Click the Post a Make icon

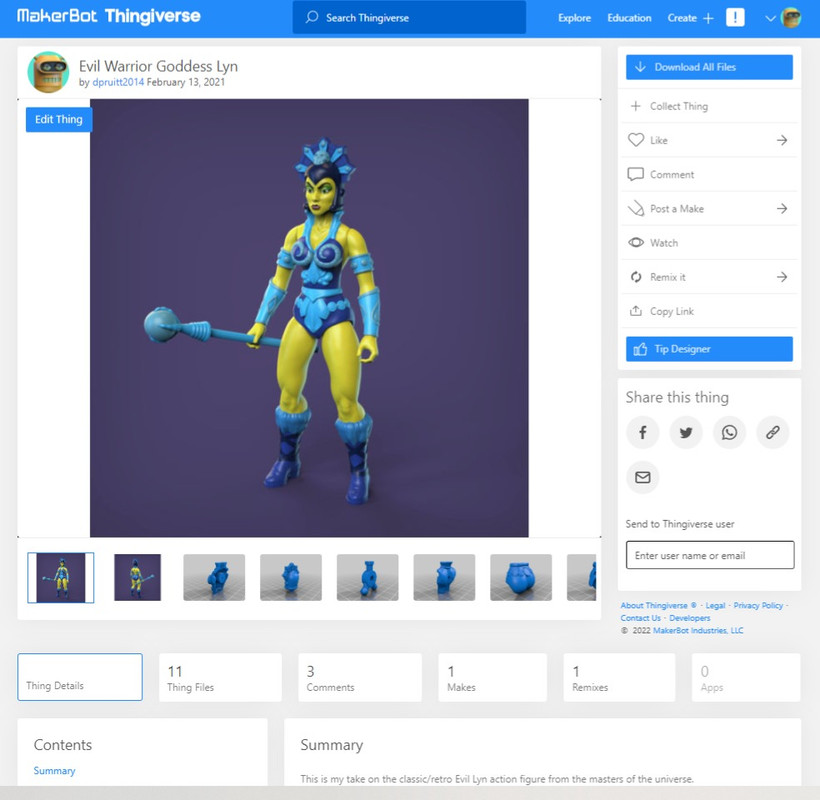[x=635, y=209]
